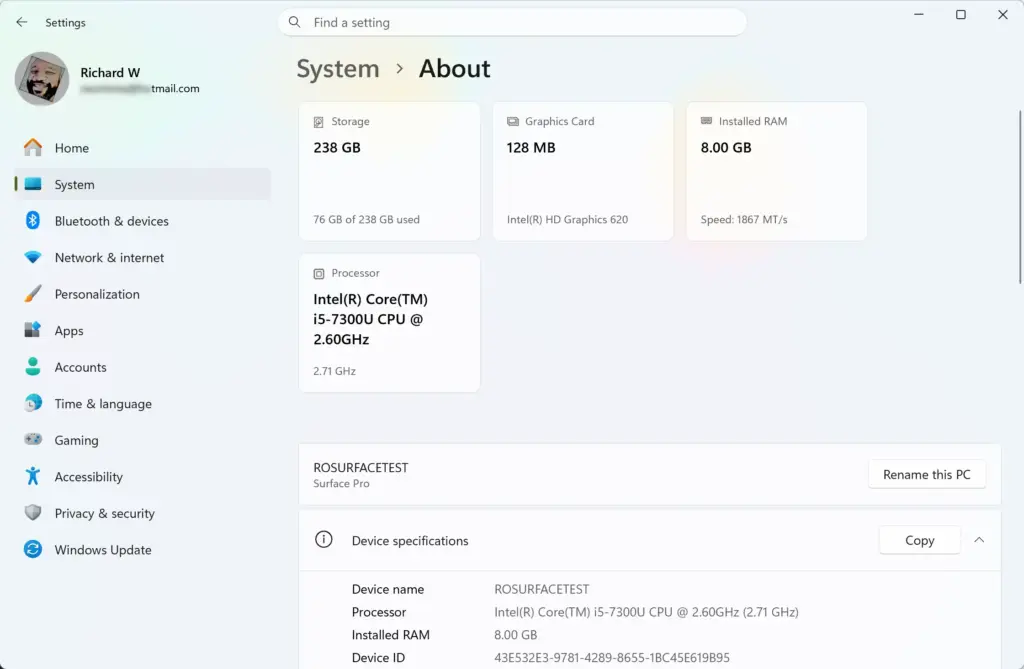This screenshot has width=1024, height=669.
Task: Click the Network wifi icon in sidebar
Action: click(33, 257)
